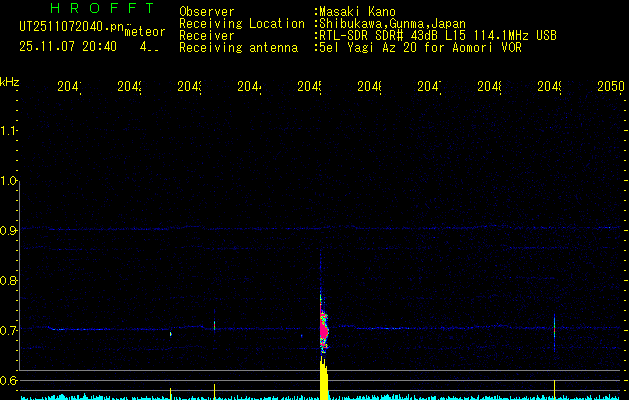Click the 2050 time axis marker
This screenshot has height=400, width=629.
coord(610,87)
